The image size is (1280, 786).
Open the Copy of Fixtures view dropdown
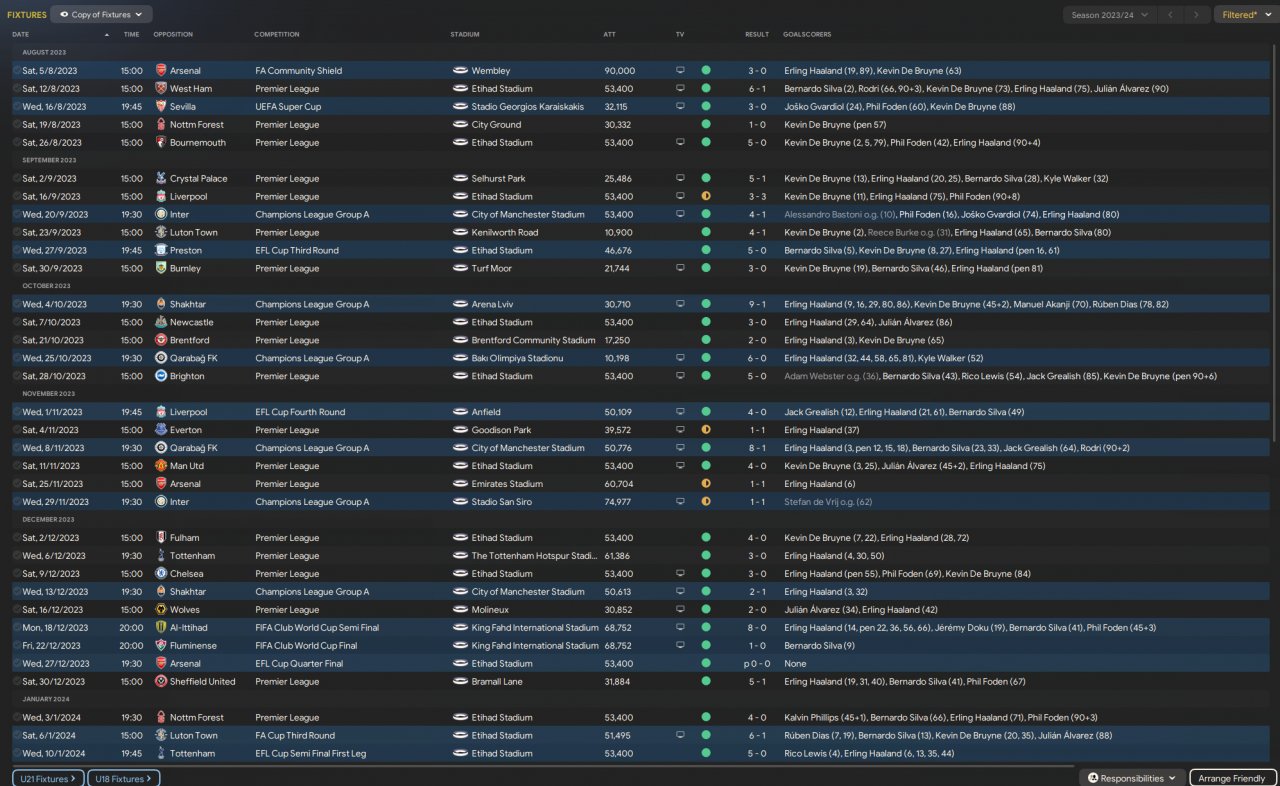(x=101, y=14)
